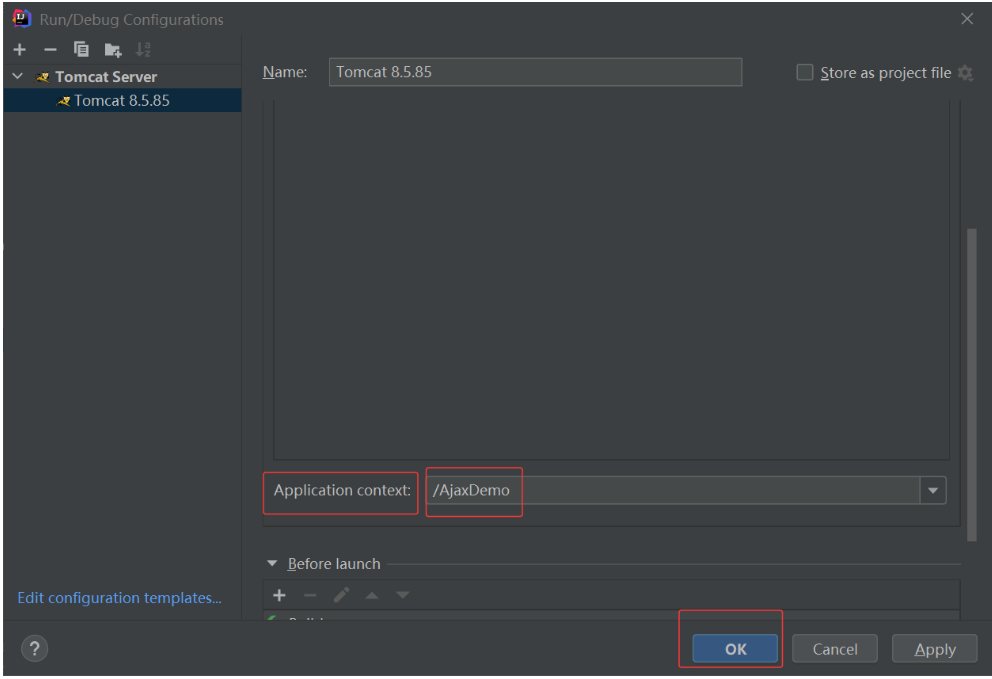Confirm with the OK button
The height and width of the screenshot is (679, 992).
735,649
